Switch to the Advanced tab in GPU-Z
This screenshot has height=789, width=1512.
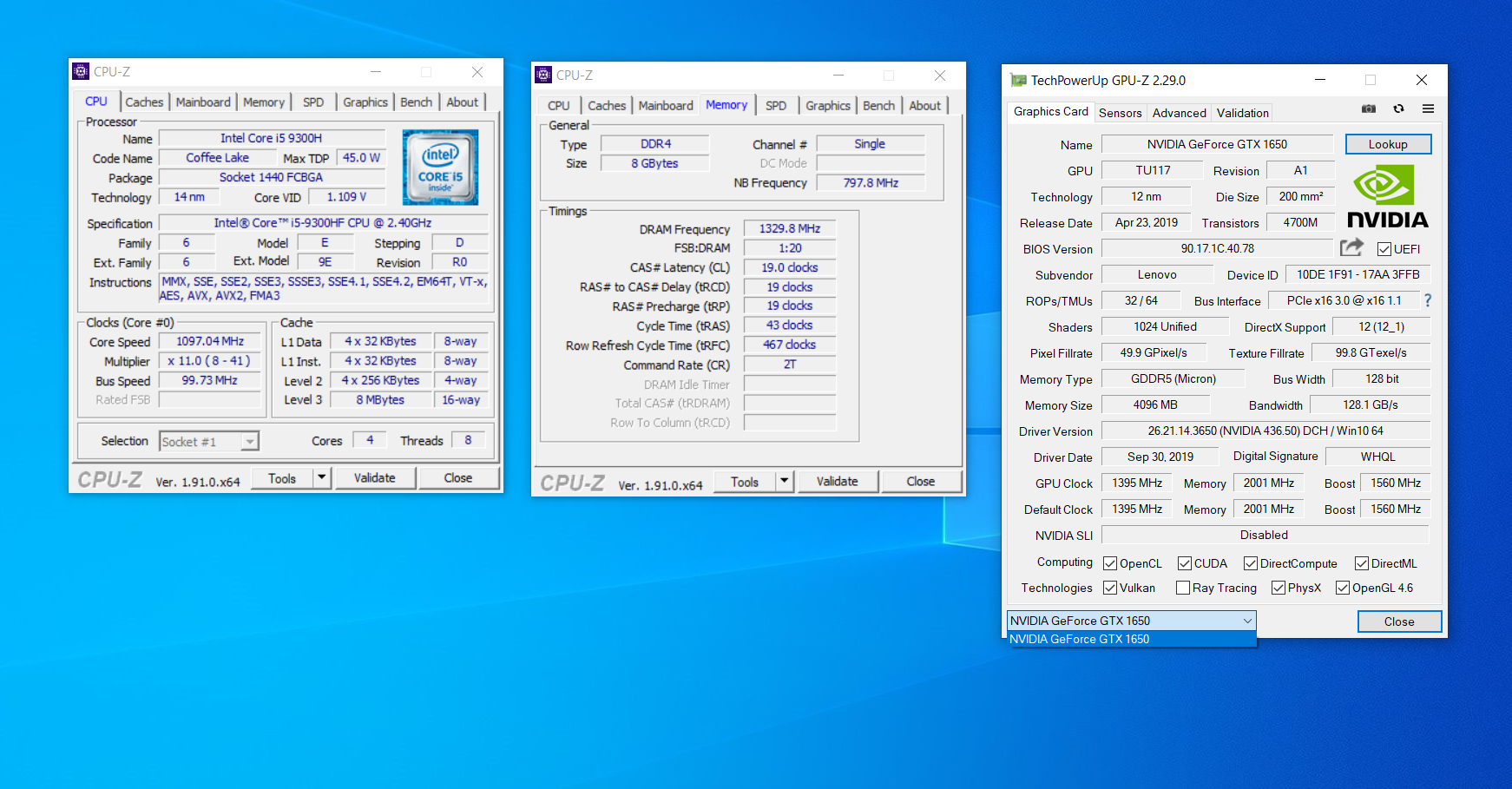pyautogui.click(x=1179, y=113)
